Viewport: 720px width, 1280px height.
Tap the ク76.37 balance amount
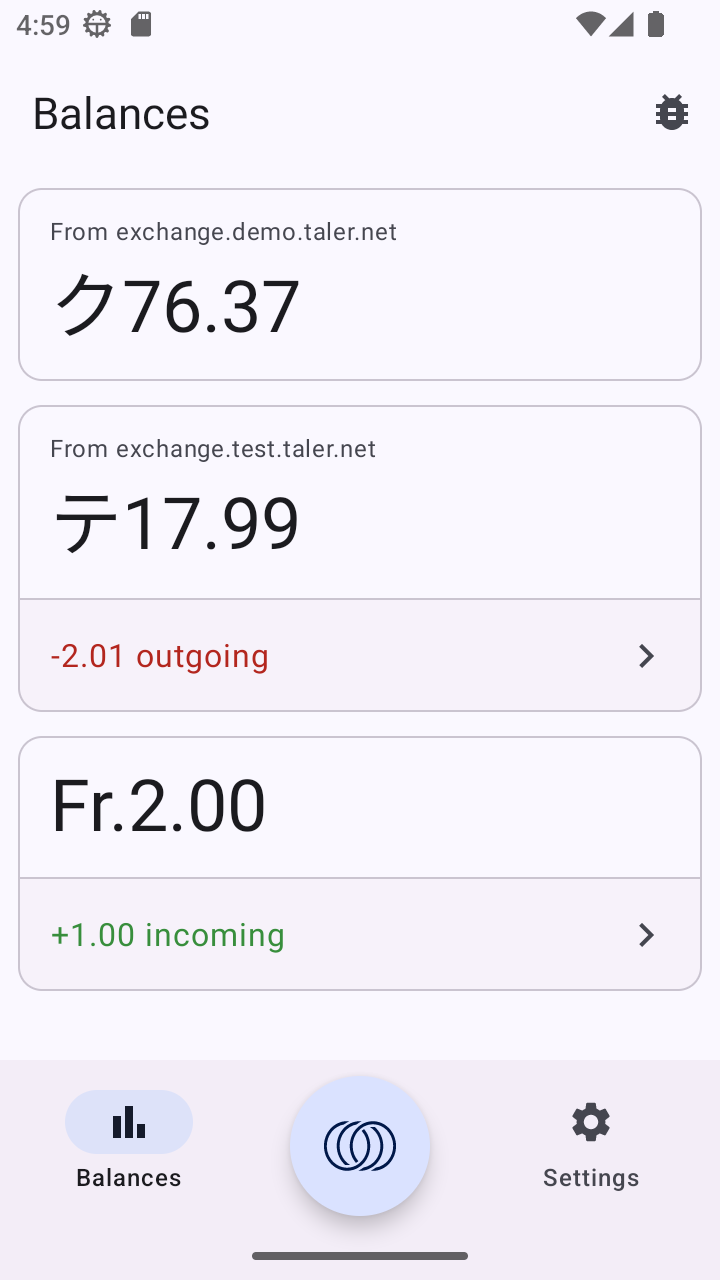176,306
